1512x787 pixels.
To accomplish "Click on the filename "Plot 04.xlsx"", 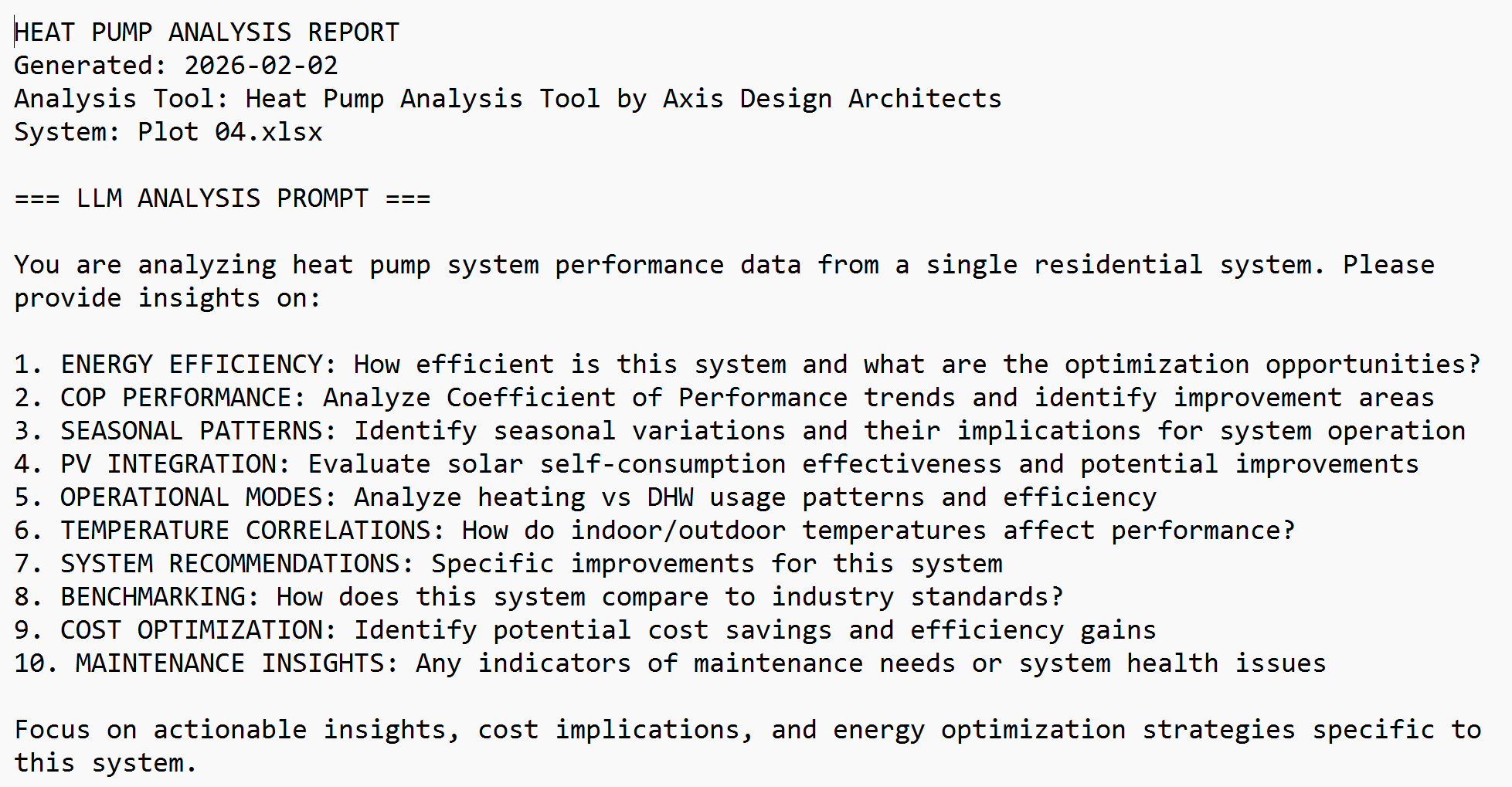I will click(230, 132).
